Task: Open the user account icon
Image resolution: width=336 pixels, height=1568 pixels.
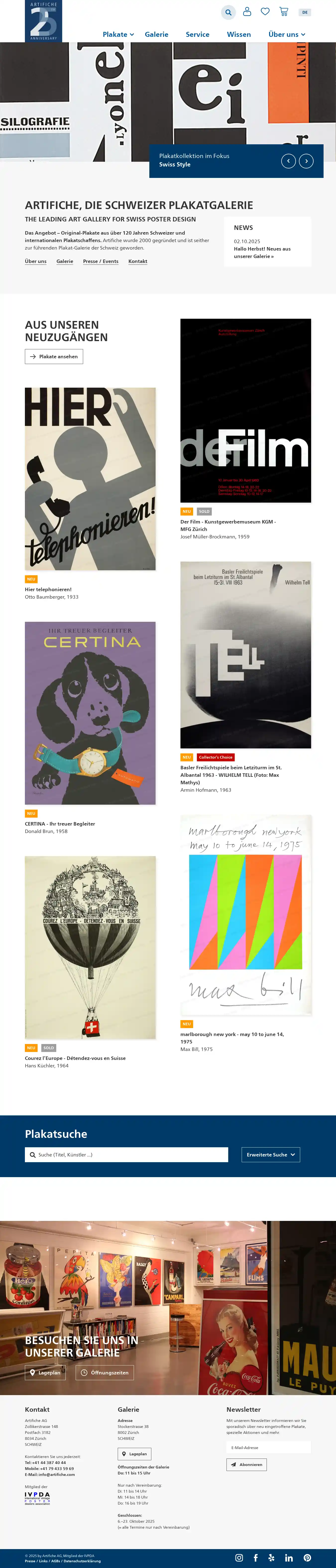Action: click(247, 11)
